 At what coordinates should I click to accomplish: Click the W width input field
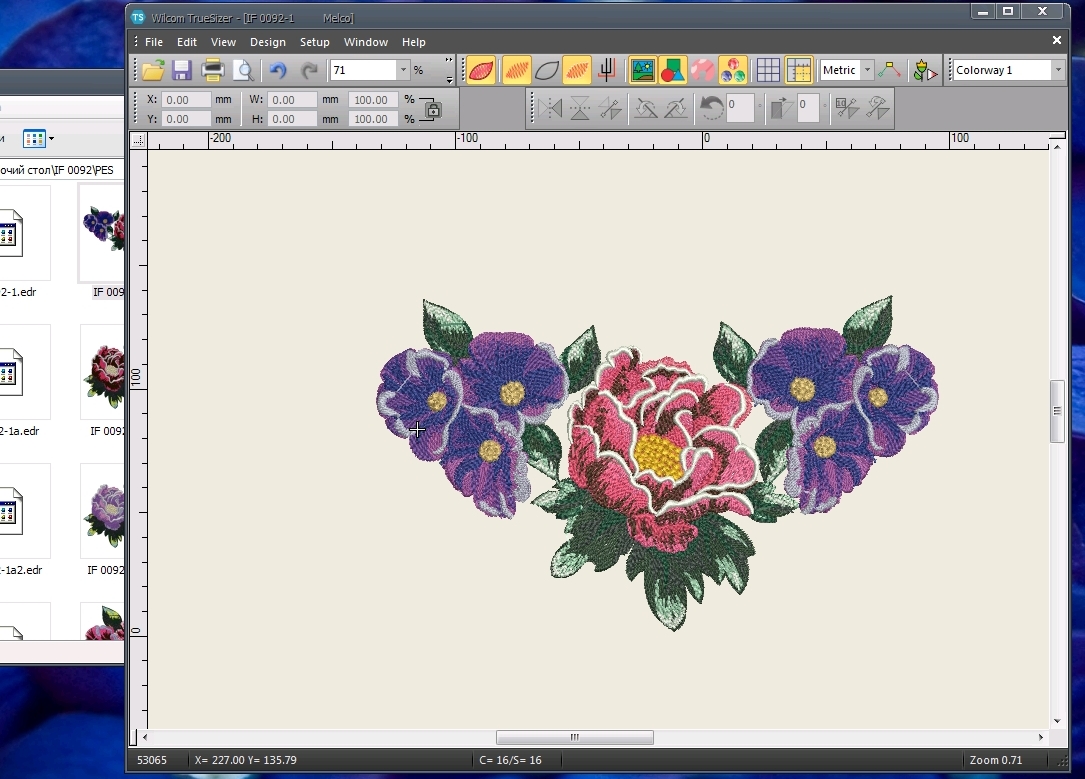[x=291, y=100]
